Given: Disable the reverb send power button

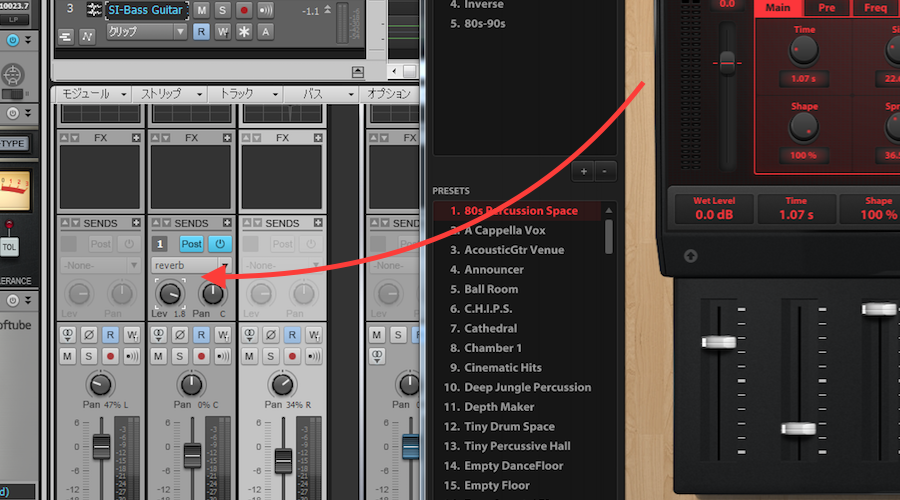Looking at the screenshot, I should [x=219, y=244].
